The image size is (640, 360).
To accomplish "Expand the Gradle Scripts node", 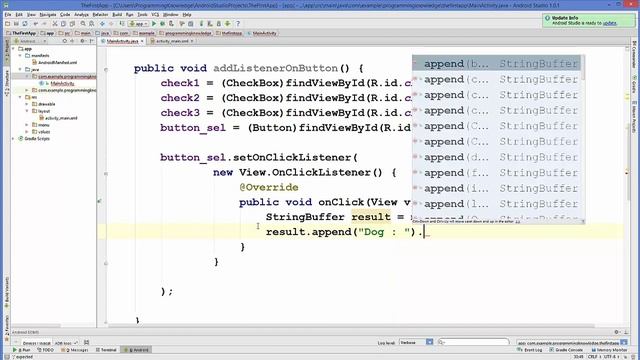I will coord(13,139).
